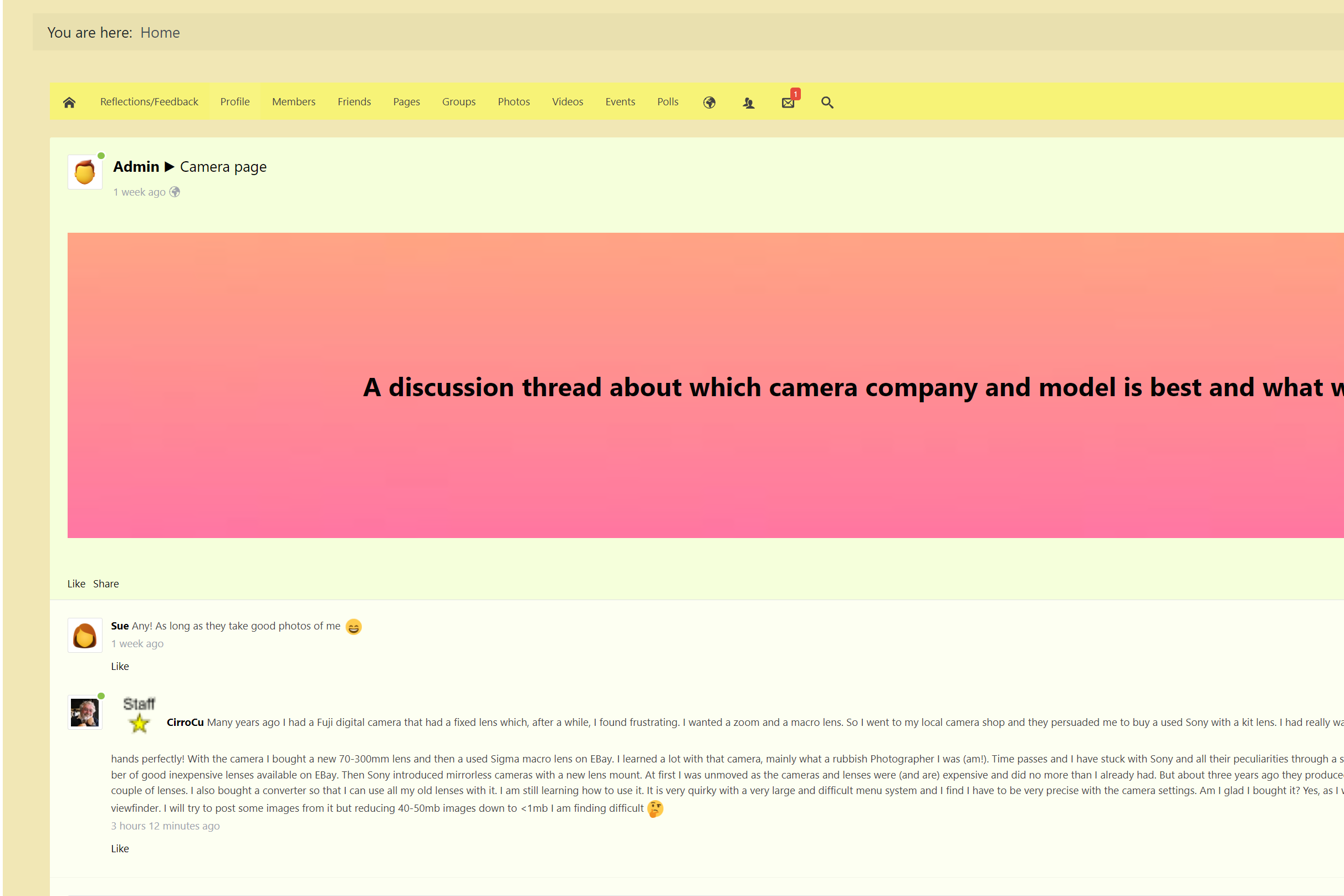
Task: Go to the Profile menu item
Action: point(235,102)
